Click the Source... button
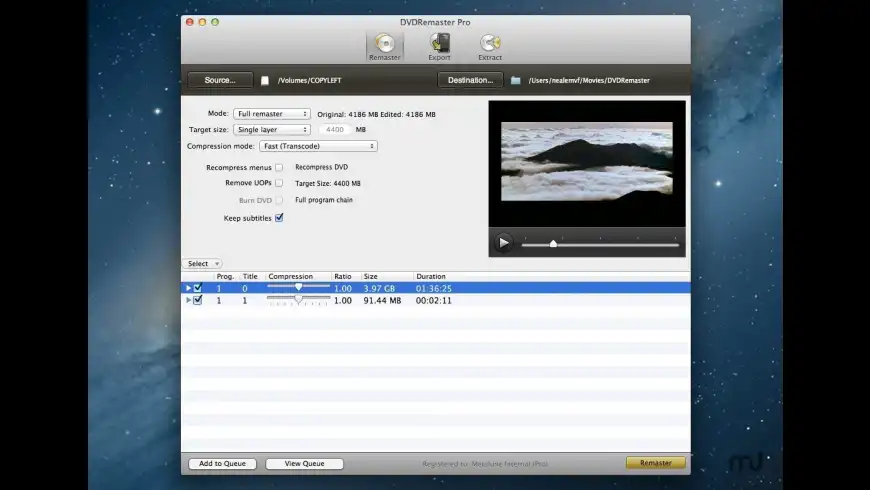This screenshot has height=490, width=870. click(220, 80)
